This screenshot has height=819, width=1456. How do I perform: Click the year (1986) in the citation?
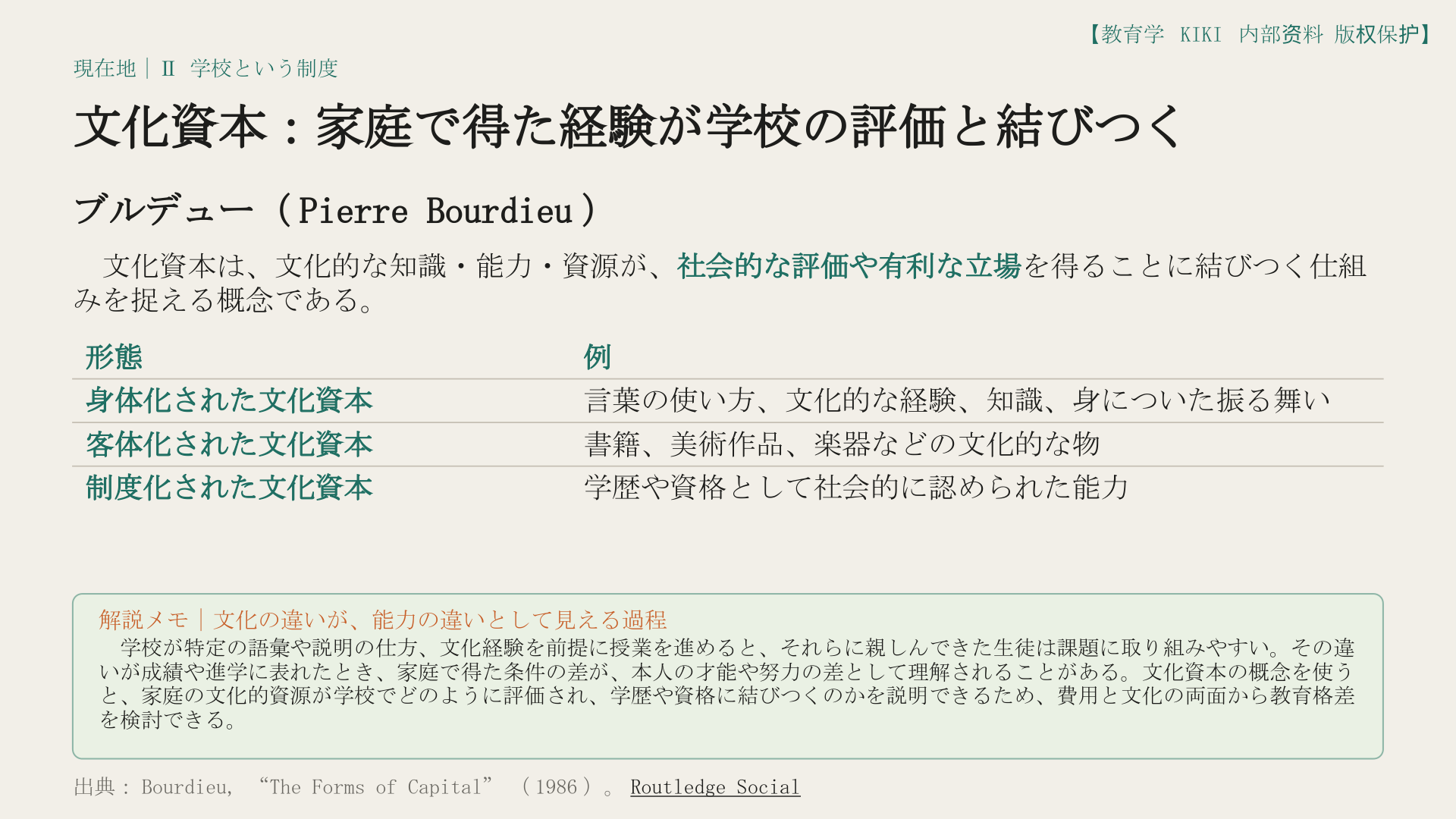556,787
